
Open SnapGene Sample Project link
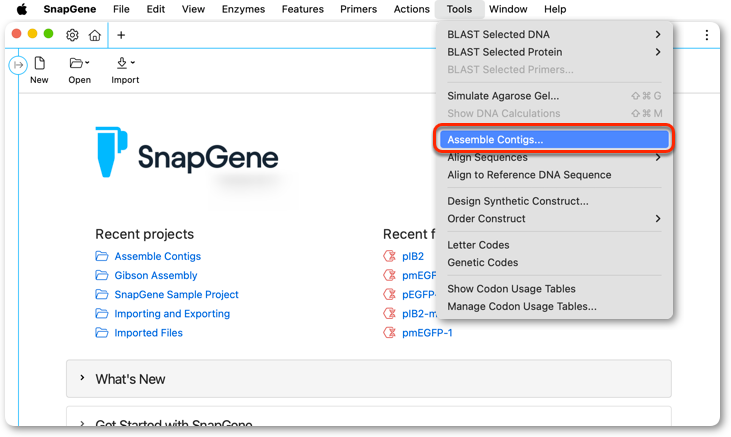point(176,294)
